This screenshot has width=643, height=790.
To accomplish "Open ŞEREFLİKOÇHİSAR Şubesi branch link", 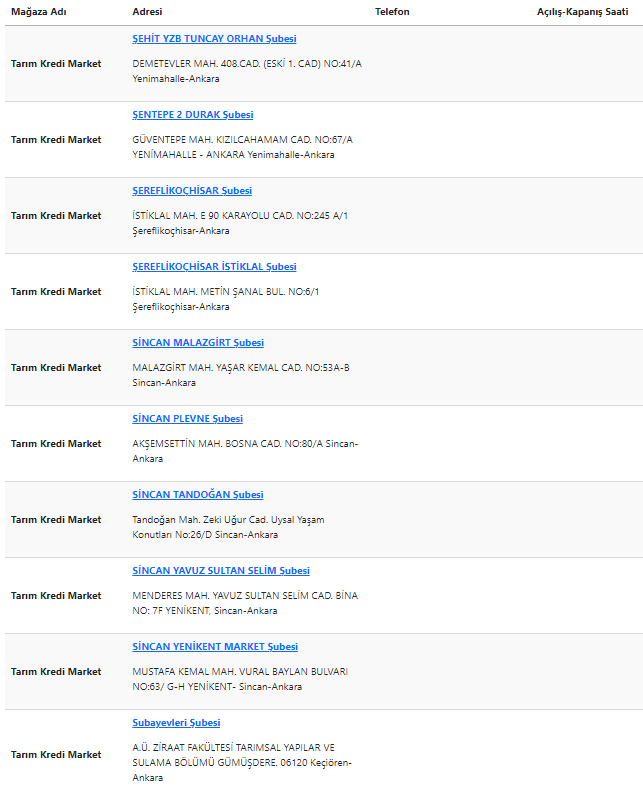I will pos(192,191).
